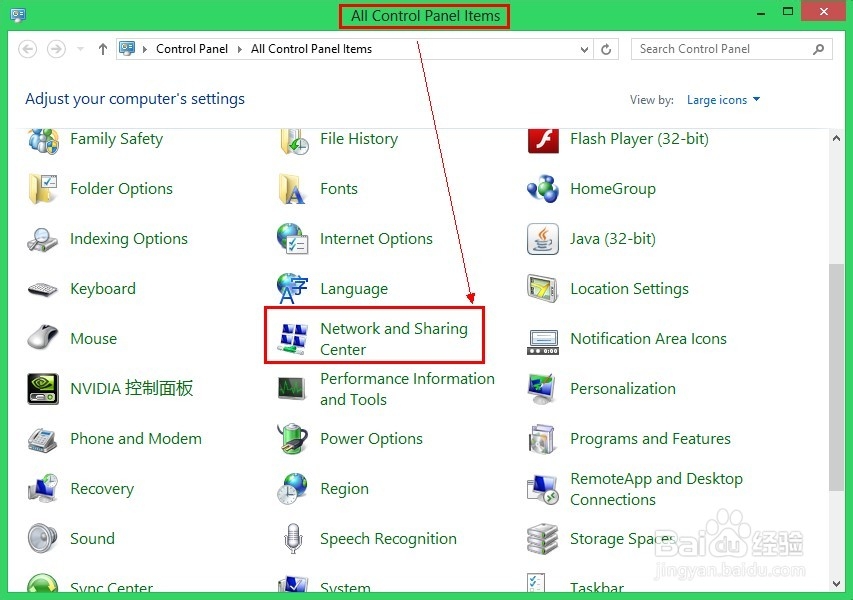Go up one level with Up arrow

103,49
